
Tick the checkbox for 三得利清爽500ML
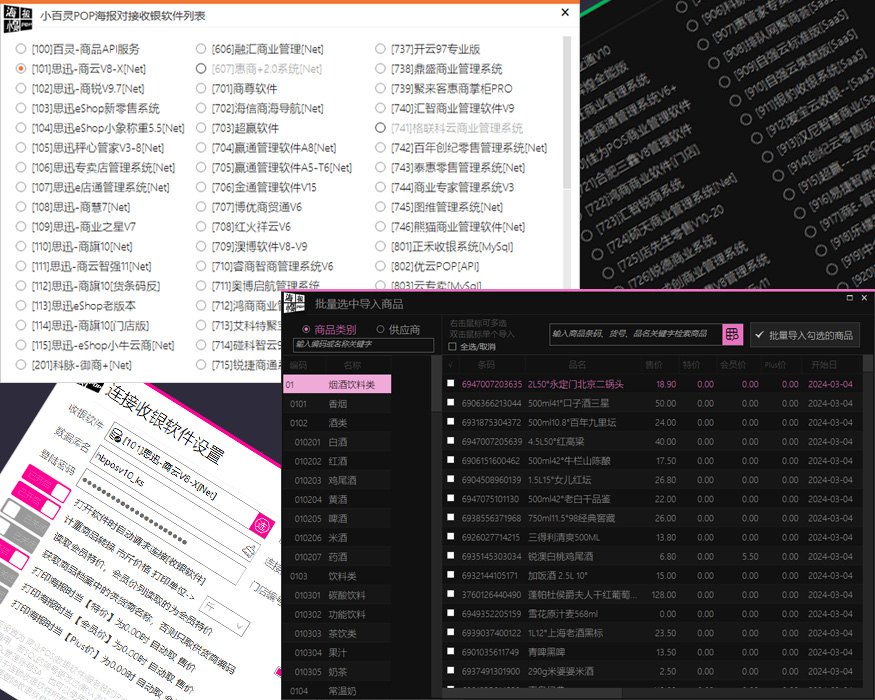pos(450,536)
